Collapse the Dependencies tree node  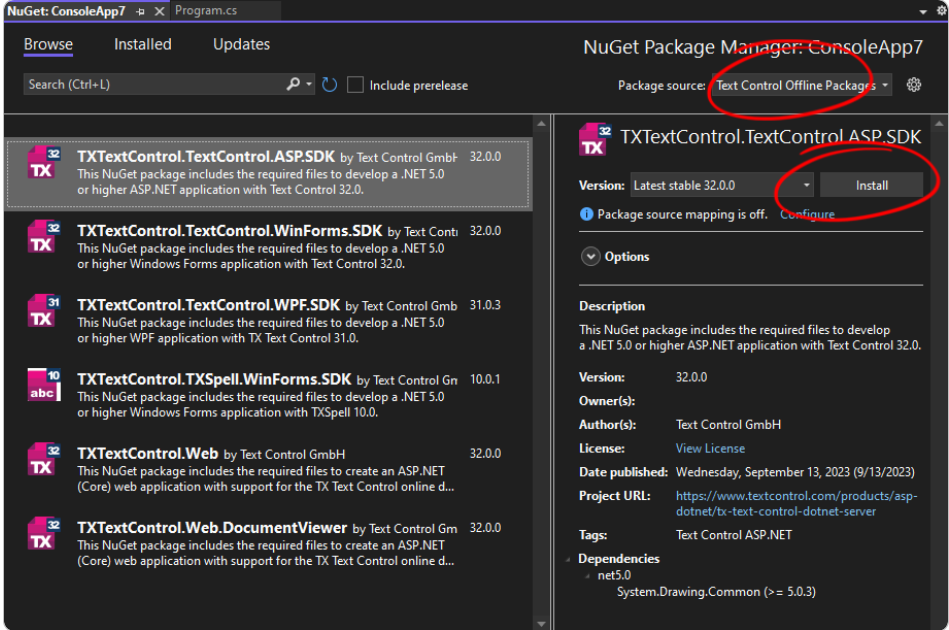tap(568, 559)
